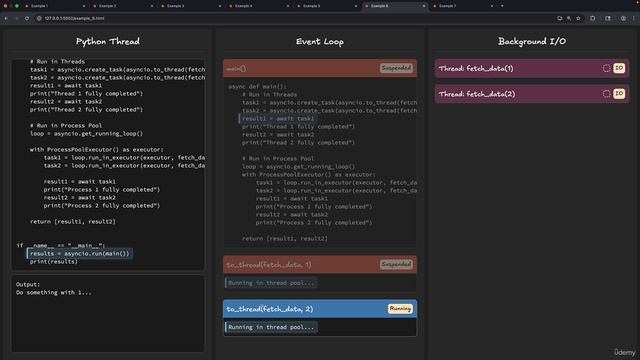Select the main() task header
Viewport: 640px width, 360px height.
point(320,68)
